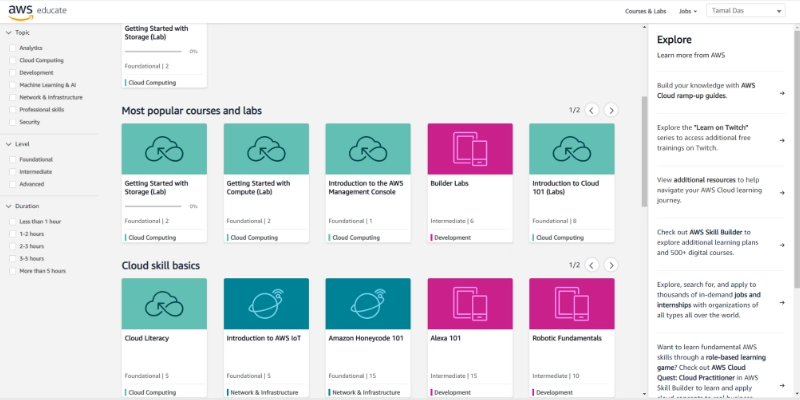Click the main course list scrollbar
Viewport: 800px width, 400px height.
point(644,152)
